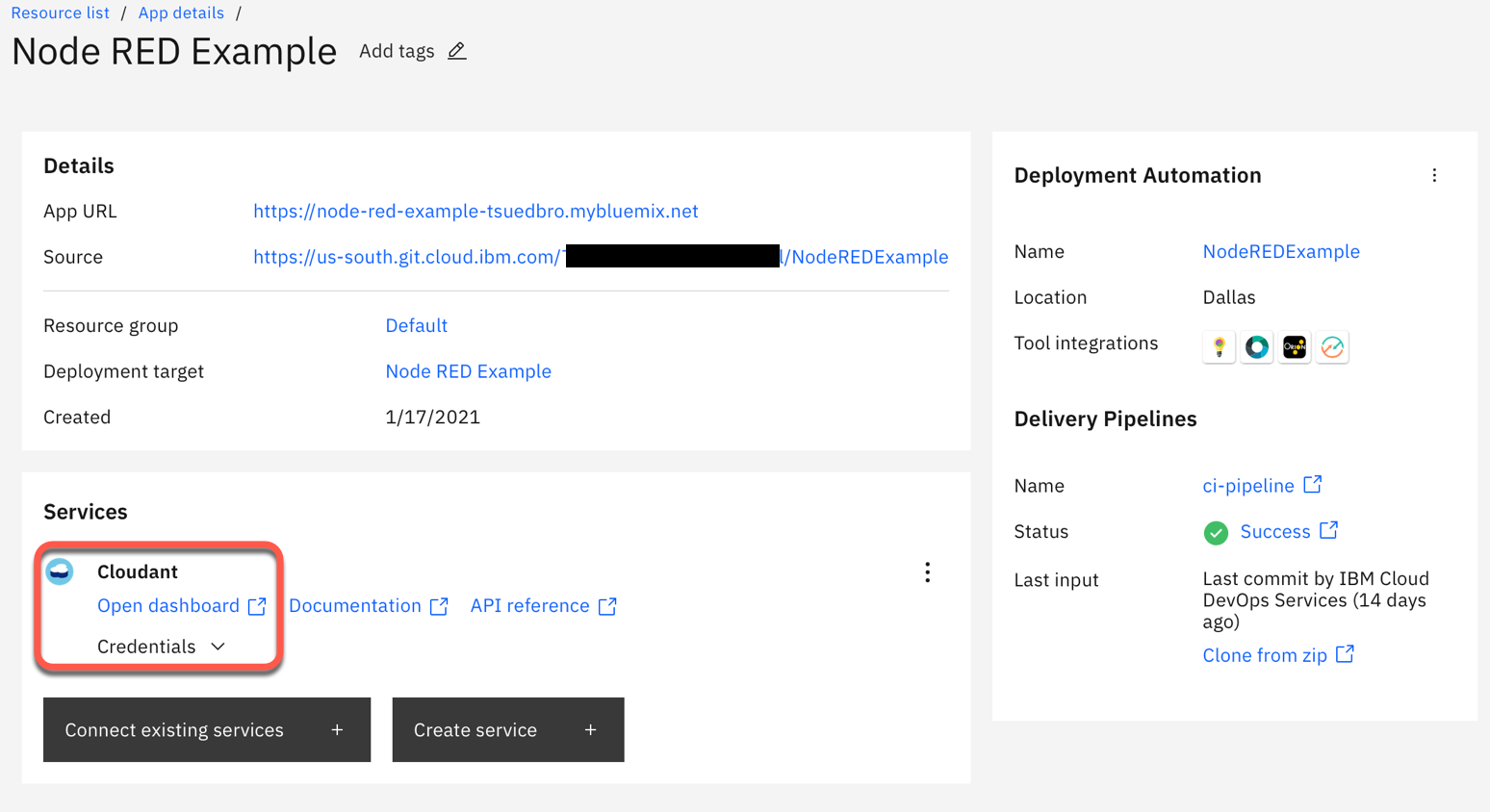Open the teal ring tool integration icon
1490x812 pixels.
[x=1256, y=347]
